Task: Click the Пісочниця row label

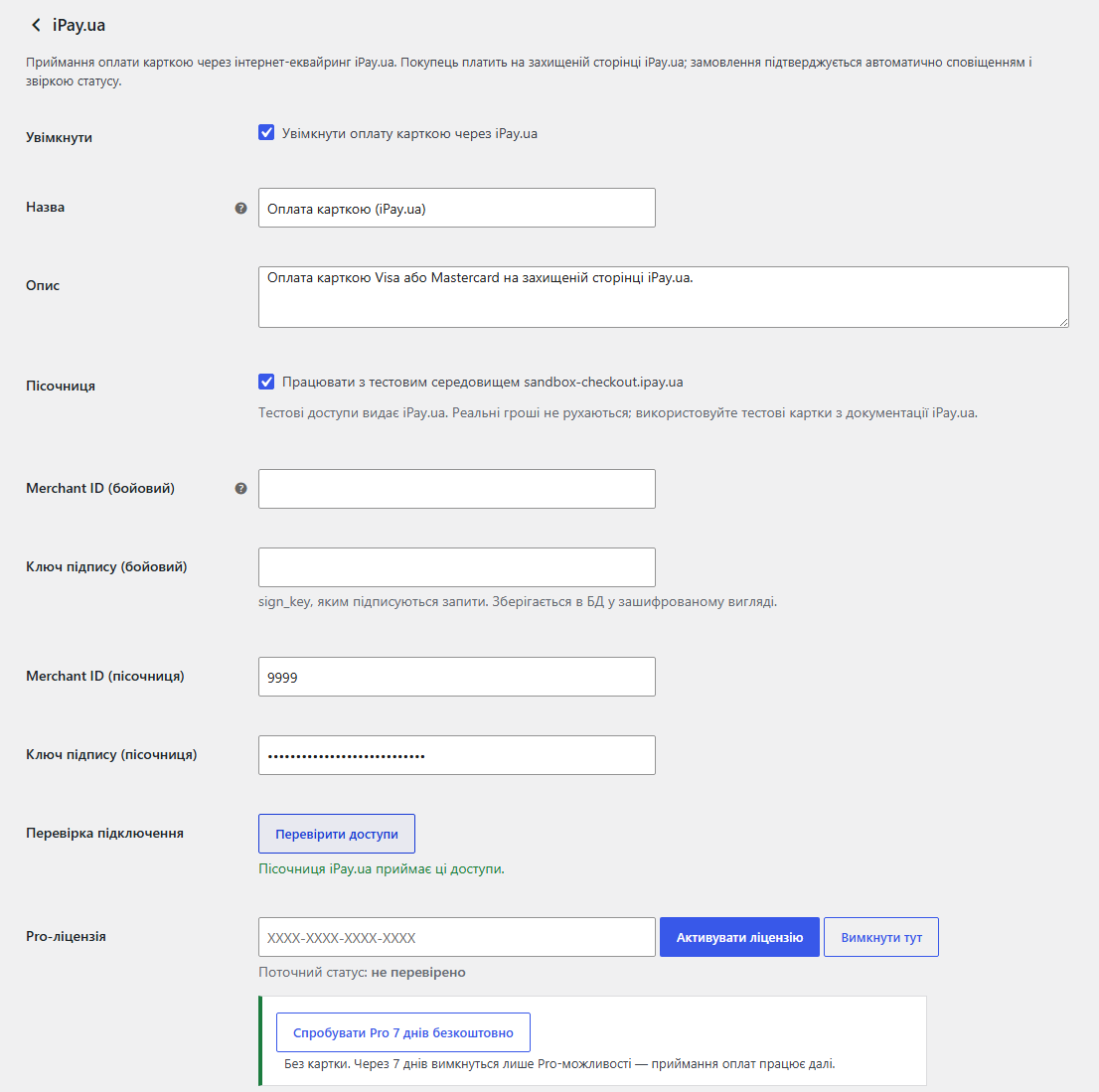Action: tap(61, 386)
